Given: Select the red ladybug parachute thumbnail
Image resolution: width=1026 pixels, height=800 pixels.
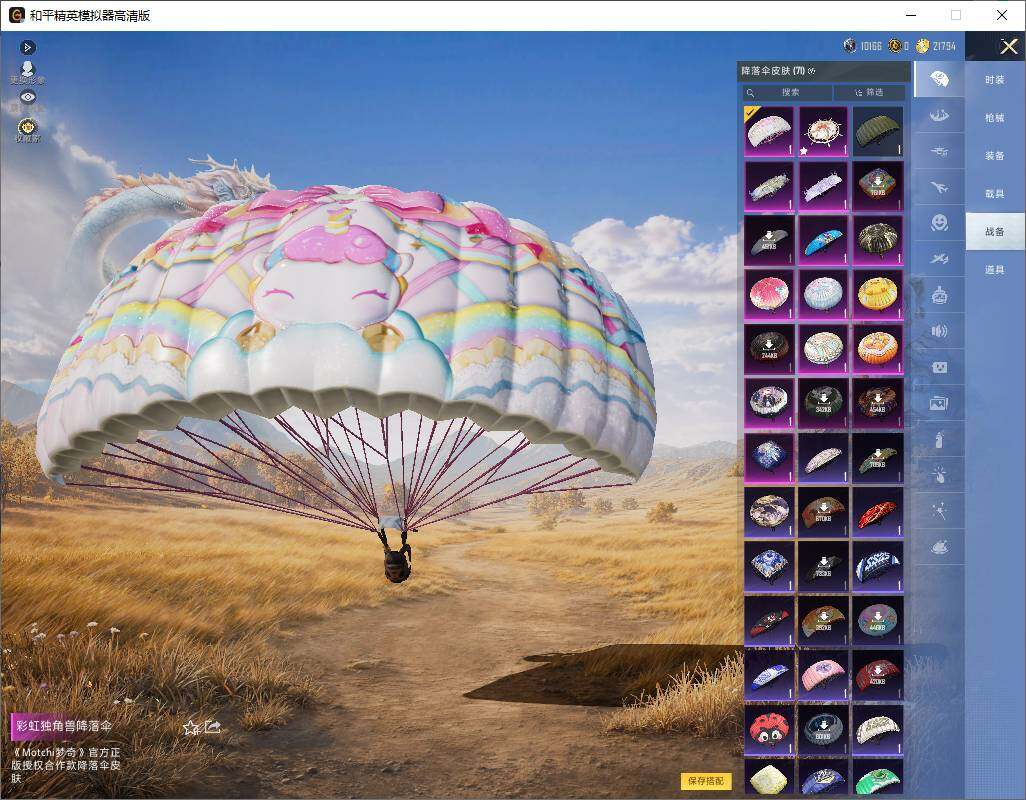Looking at the screenshot, I should [769, 729].
